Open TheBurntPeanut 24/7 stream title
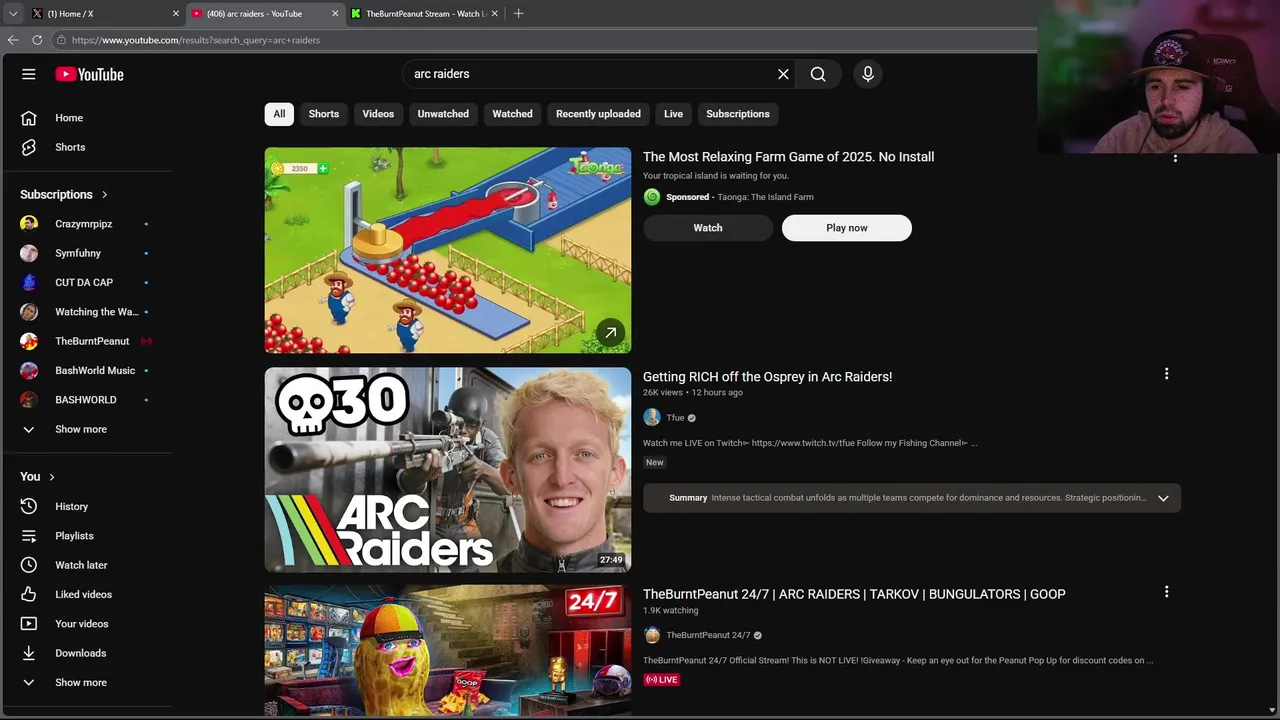Viewport: 1280px width, 720px height. click(854, 594)
